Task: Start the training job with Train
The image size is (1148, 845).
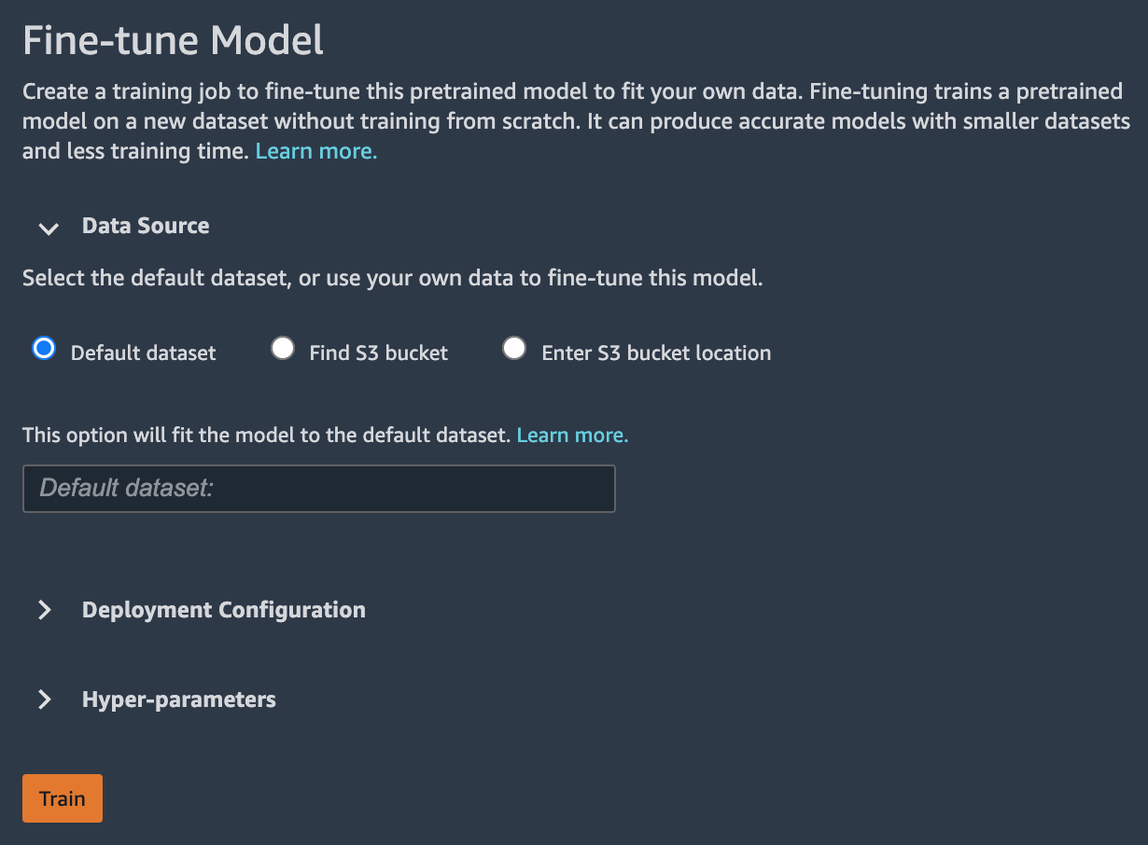Action: pos(62,798)
